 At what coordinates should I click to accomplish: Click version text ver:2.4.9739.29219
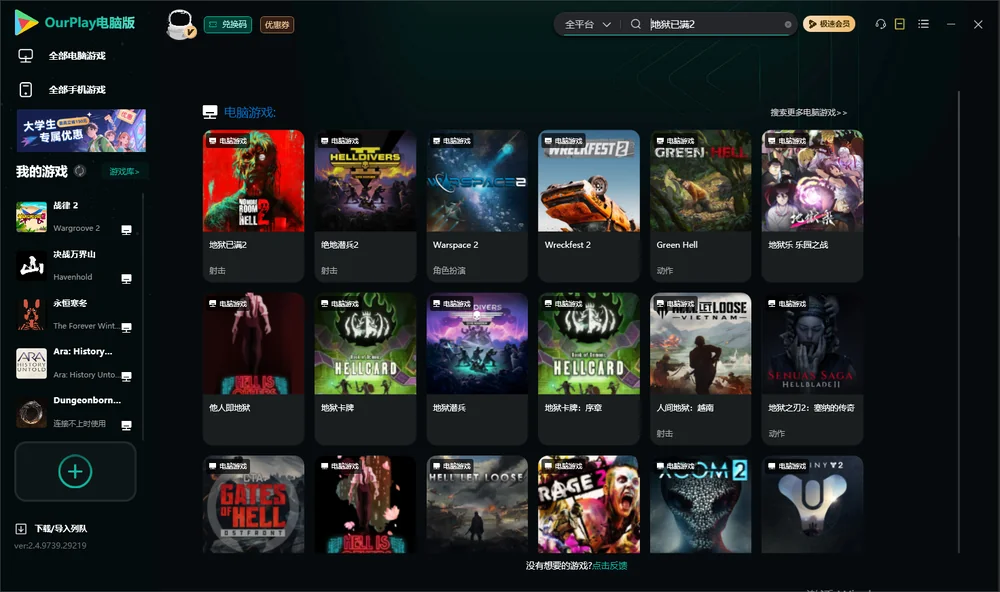click(50, 545)
